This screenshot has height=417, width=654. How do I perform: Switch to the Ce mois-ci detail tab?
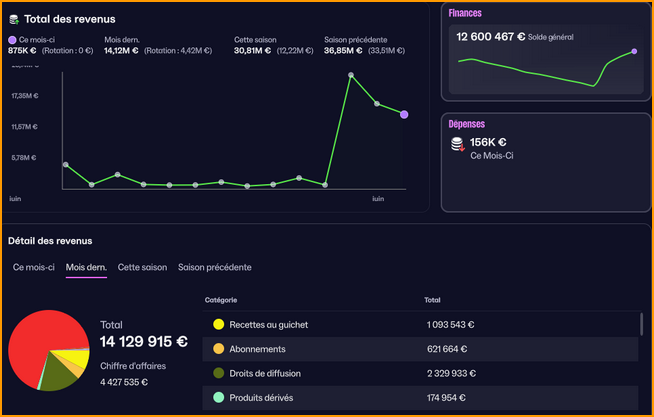(34, 267)
